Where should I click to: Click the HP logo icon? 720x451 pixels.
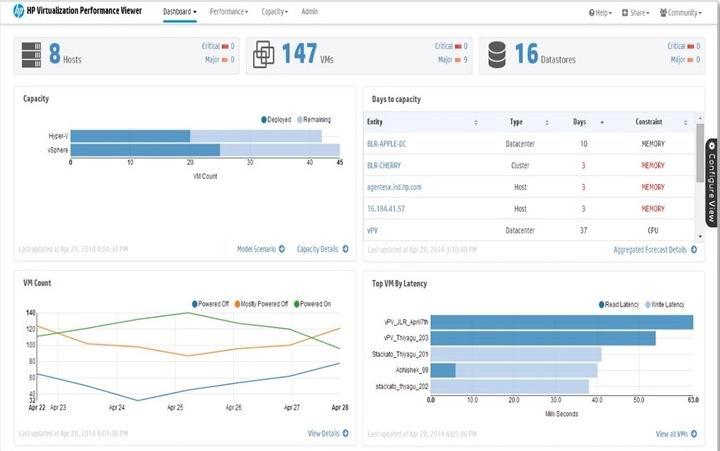point(19,11)
